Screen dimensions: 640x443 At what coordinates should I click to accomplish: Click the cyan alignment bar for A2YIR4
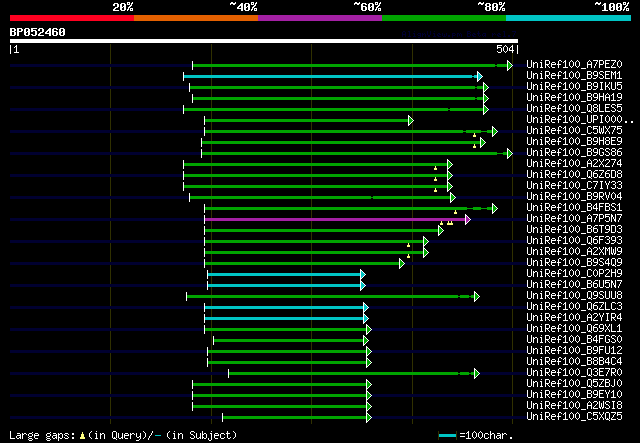pos(287,319)
